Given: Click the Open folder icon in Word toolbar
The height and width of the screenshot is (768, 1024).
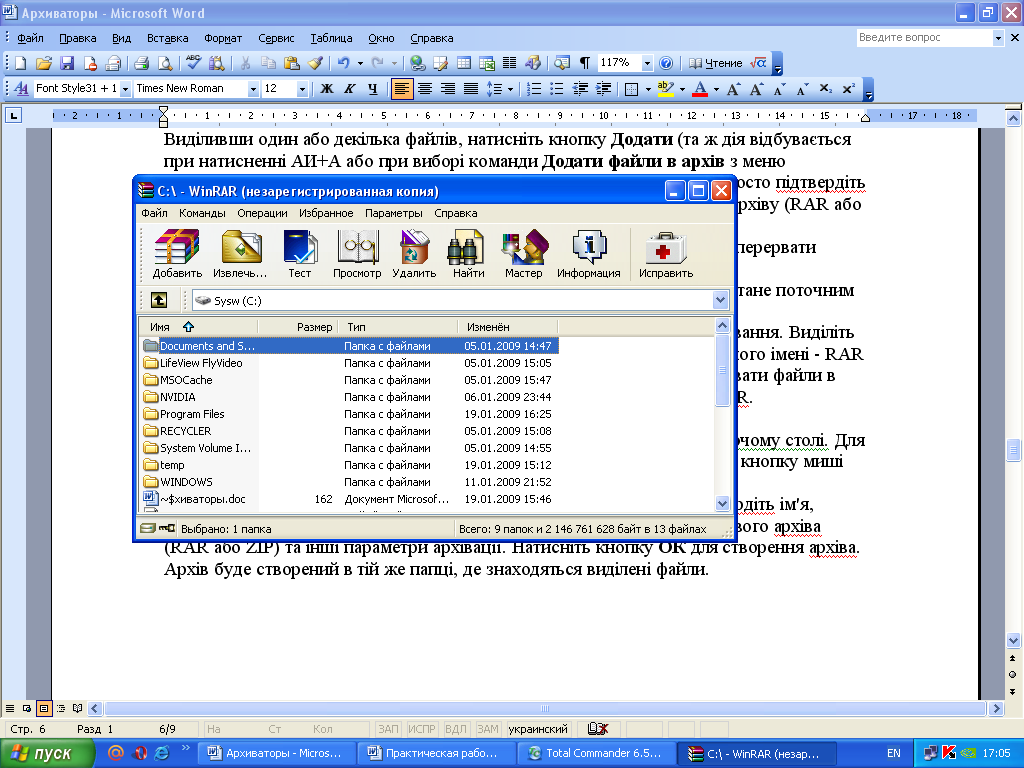Looking at the screenshot, I should (x=44, y=63).
